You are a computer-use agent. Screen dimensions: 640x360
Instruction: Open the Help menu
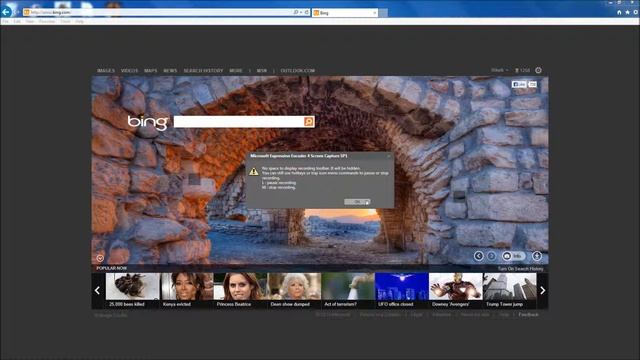80,21
